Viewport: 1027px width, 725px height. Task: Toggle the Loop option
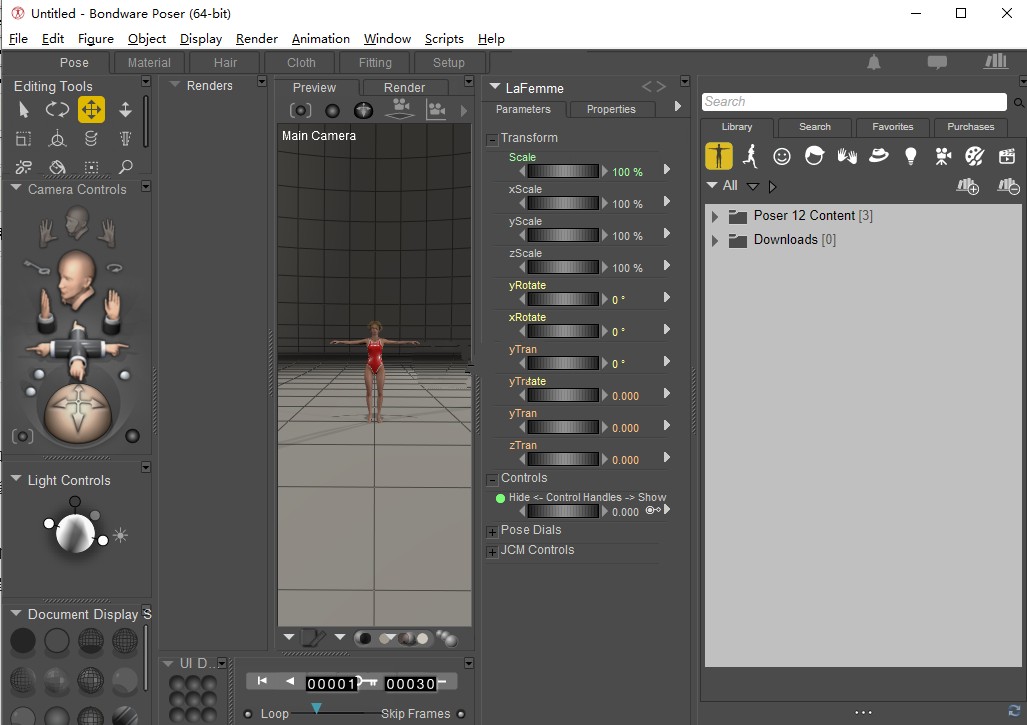(248, 714)
